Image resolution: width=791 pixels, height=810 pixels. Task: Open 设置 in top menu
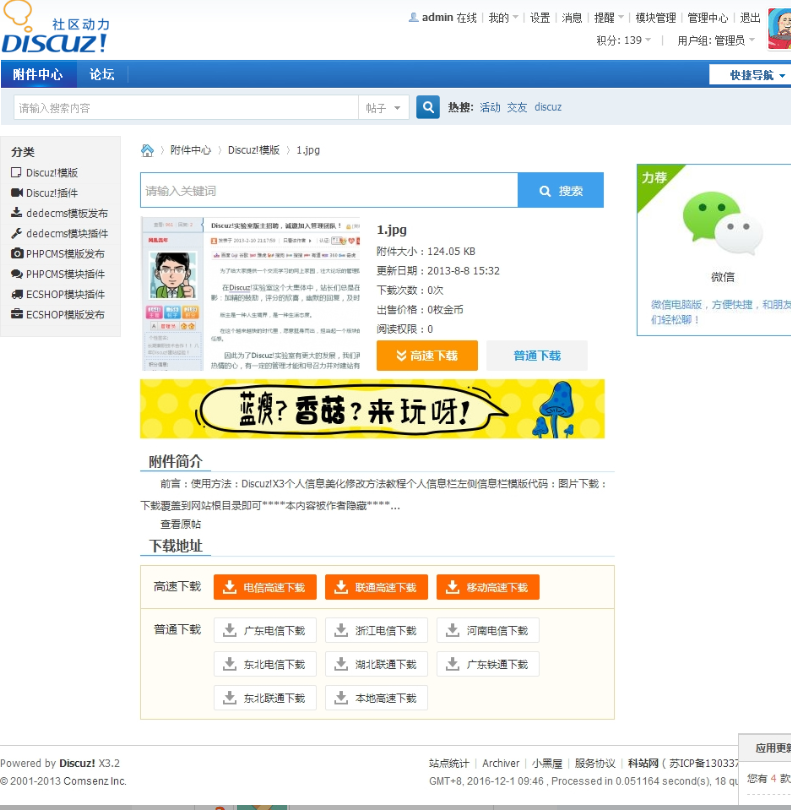coord(540,18)
